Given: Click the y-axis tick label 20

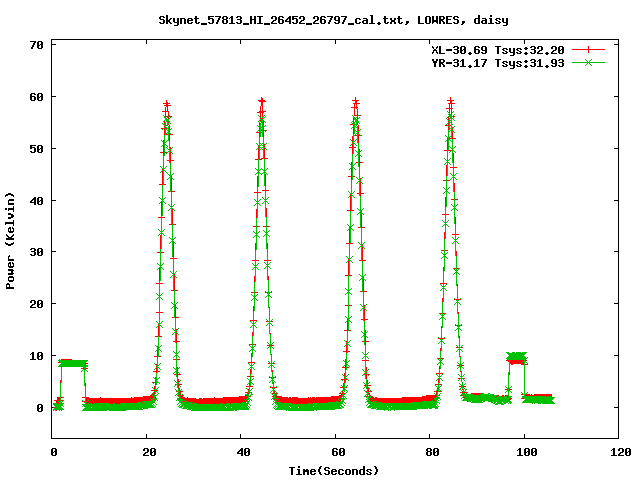Looking at the screenshot, I should [37, 304].
